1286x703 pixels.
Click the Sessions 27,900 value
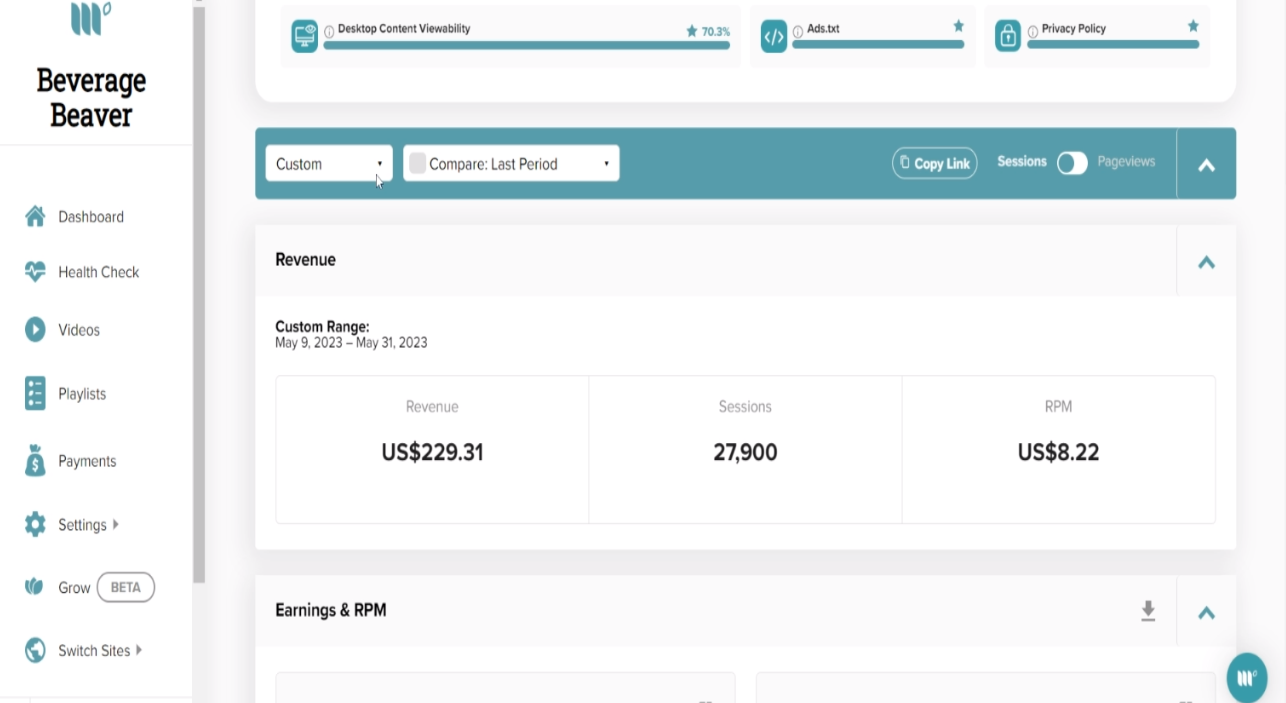tap(745, 452)
